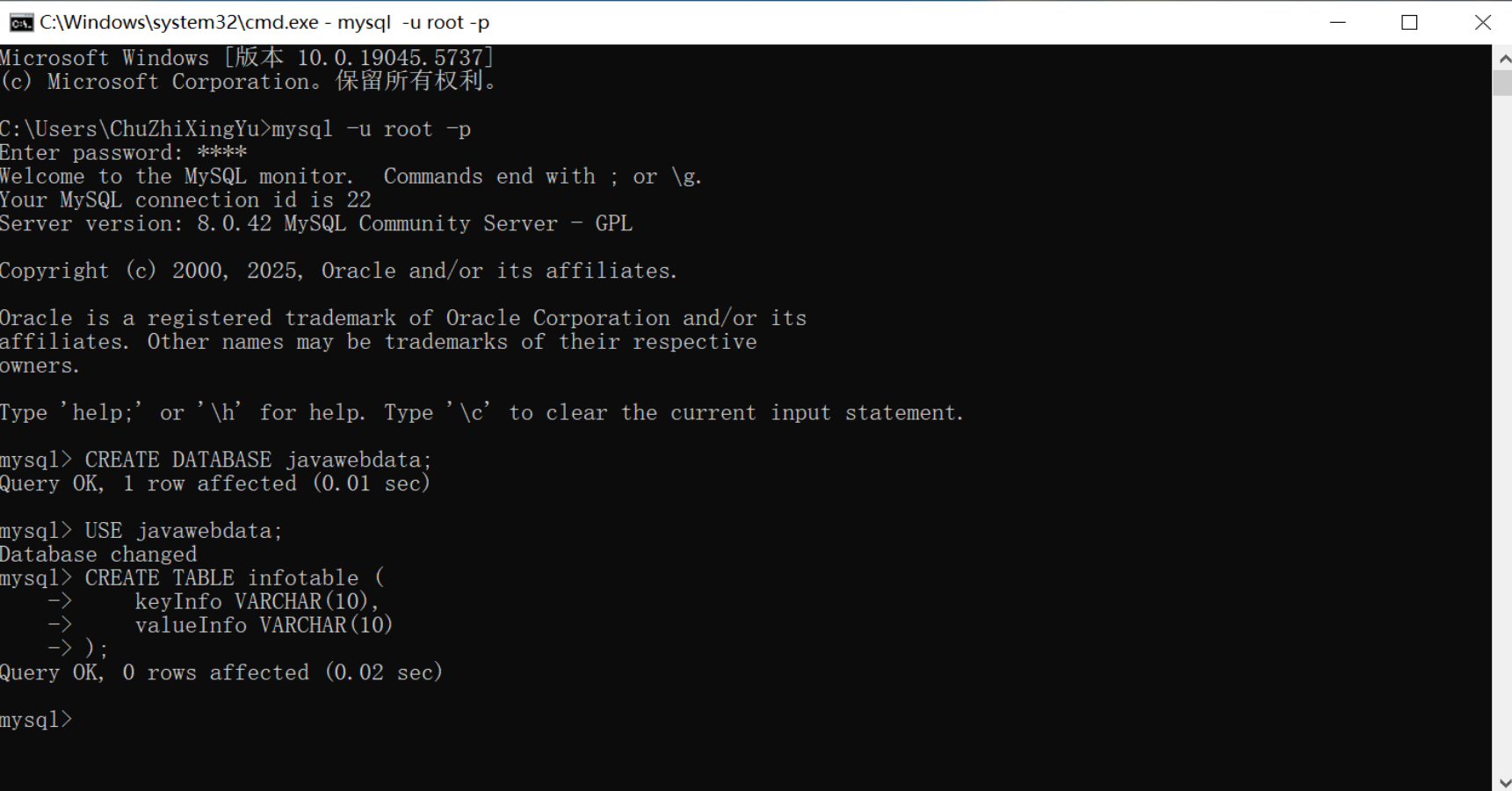Screen dimensions: 1512x791
Task: Click the close window control
Action: (1483, 21)
